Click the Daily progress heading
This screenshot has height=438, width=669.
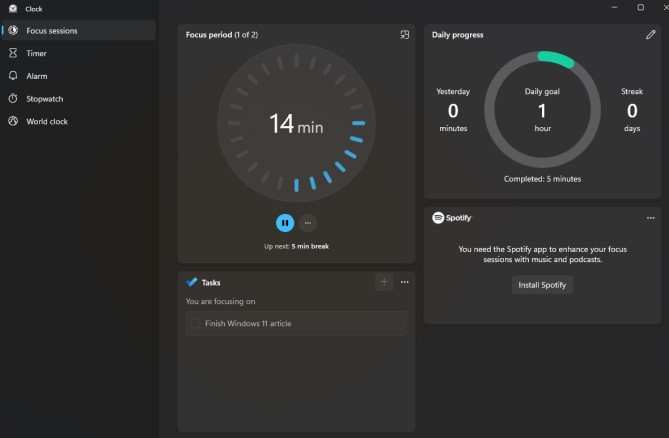coord(457,35)
